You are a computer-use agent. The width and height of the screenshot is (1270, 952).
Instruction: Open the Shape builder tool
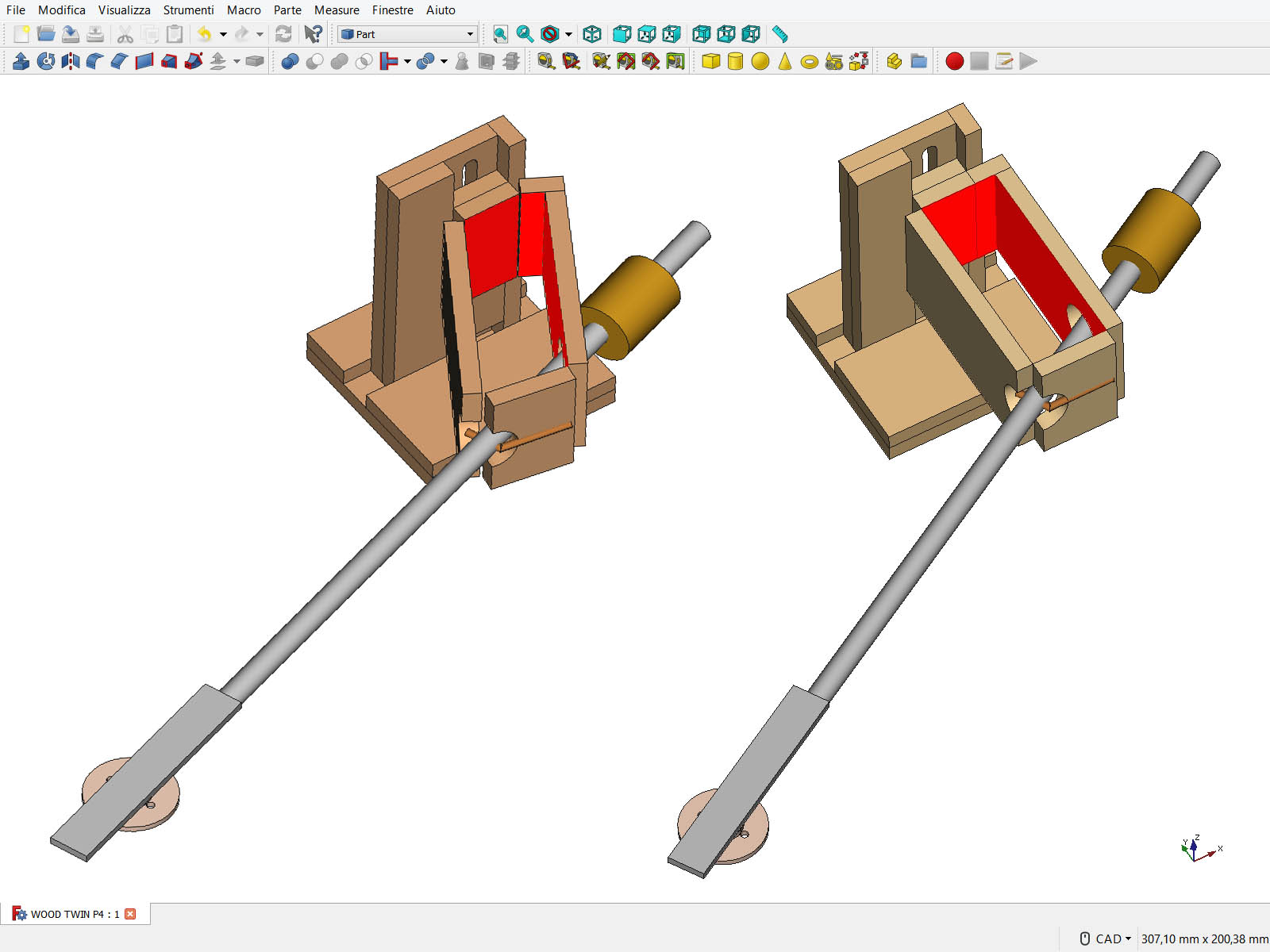859,61
